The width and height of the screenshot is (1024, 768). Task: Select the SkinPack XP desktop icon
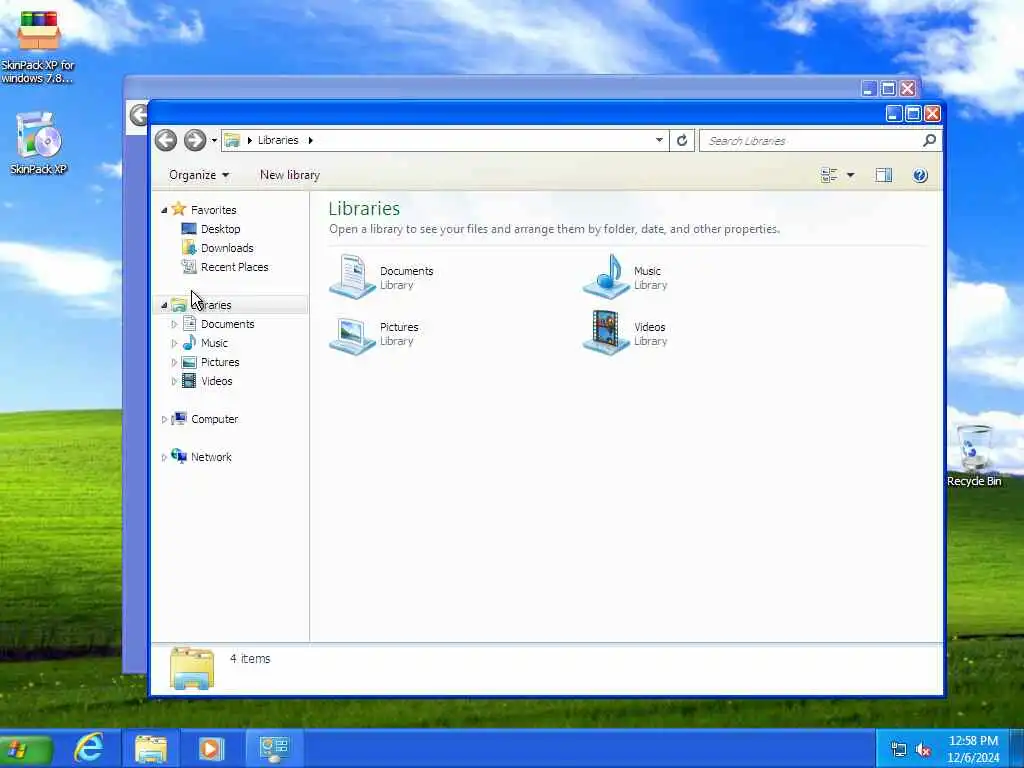click(x=39, y=143)
